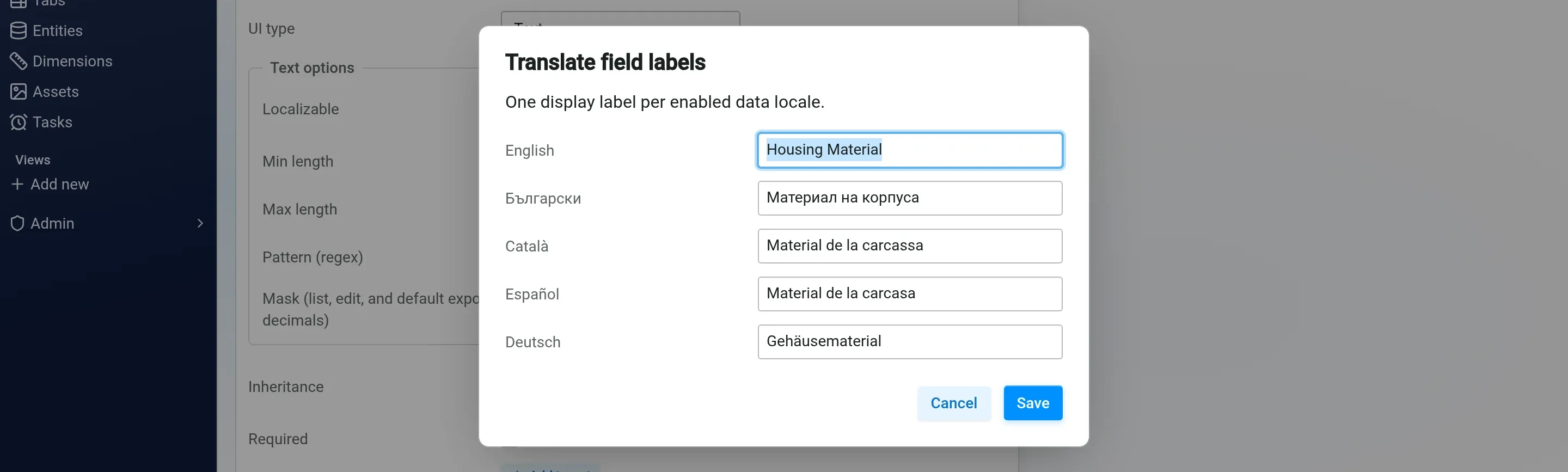Click the 'UI type' label
This screenshot has width=1568, height=472.
[271, 29]
